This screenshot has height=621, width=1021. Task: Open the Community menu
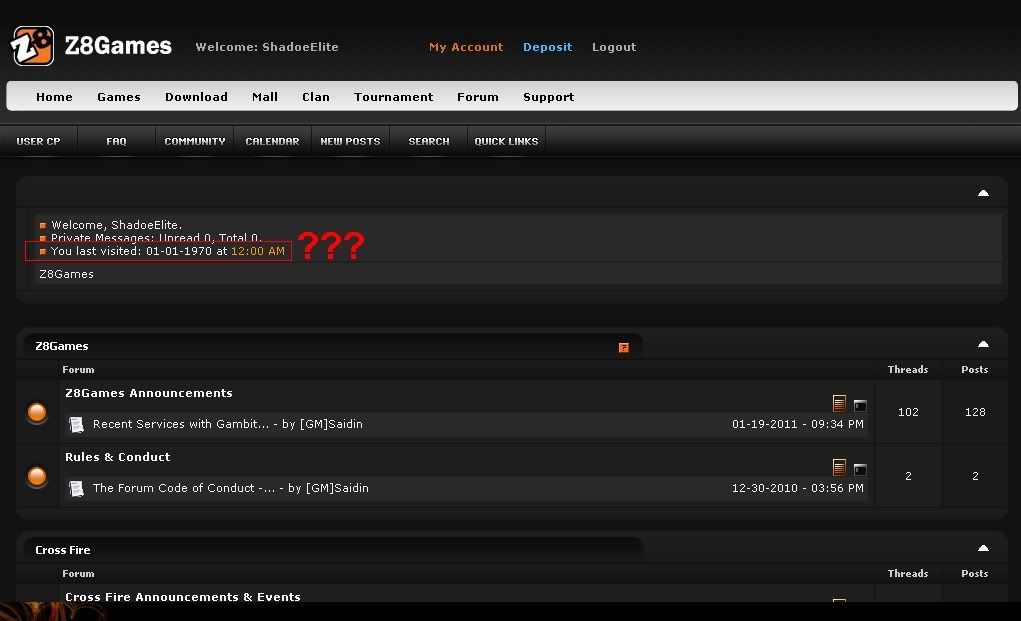[194, 141]
